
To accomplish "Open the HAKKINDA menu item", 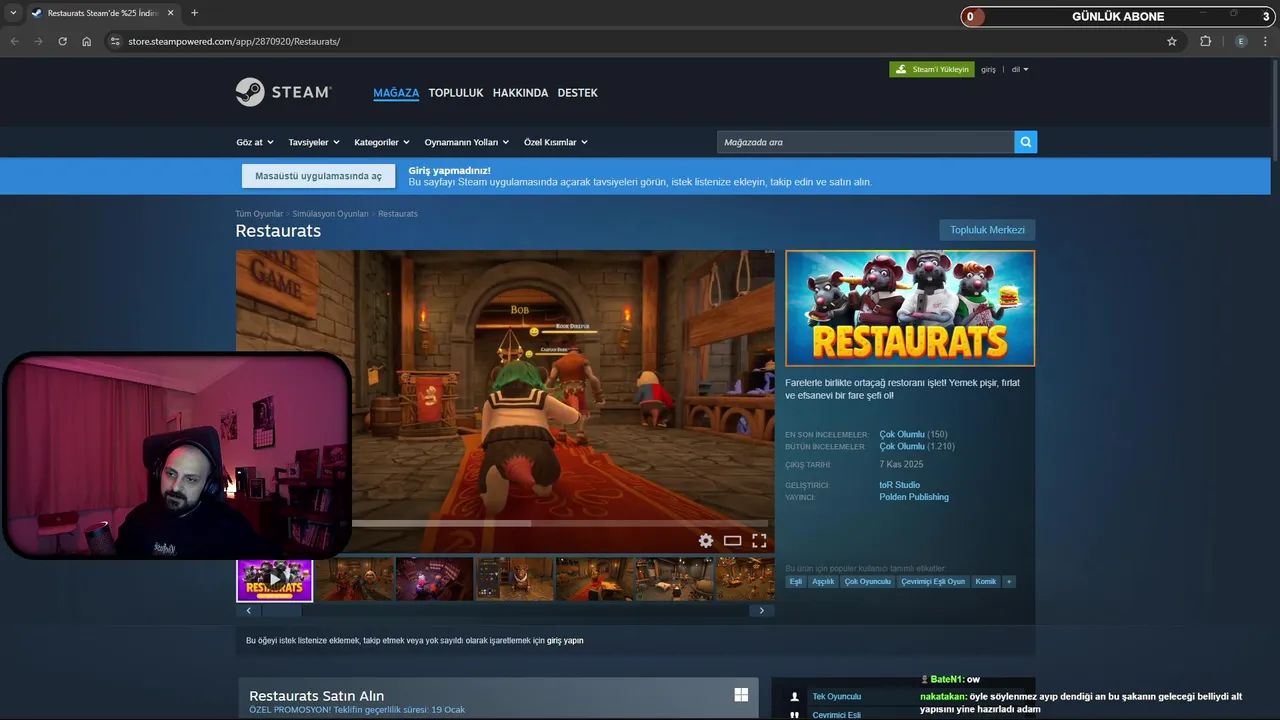I will 520,93.
